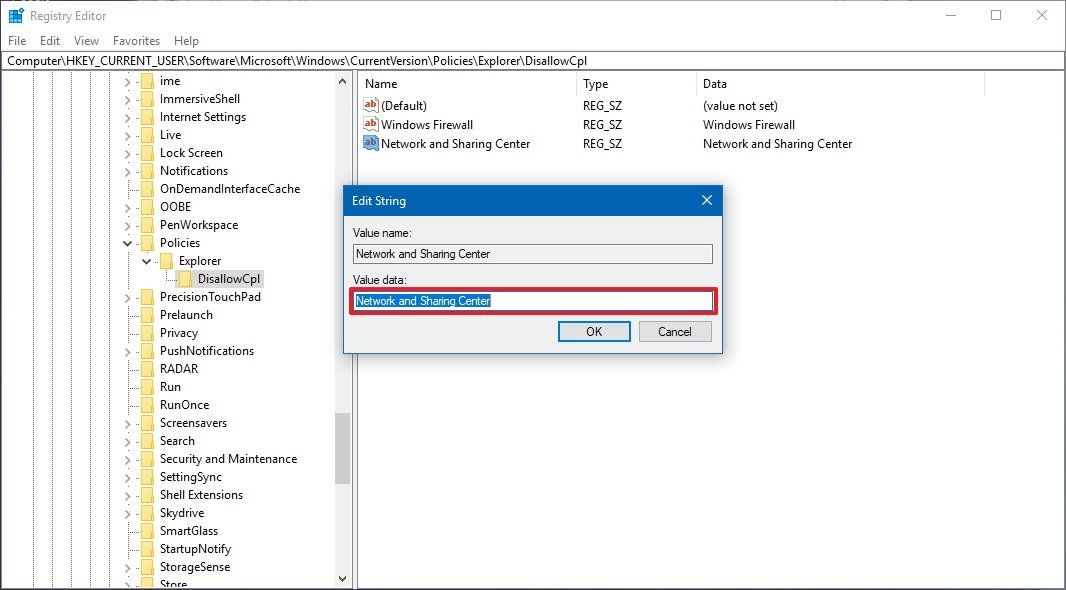Click the Privacy folder icon
Viewport: 1066px width, 590px height.
click(x=146, y=332)
